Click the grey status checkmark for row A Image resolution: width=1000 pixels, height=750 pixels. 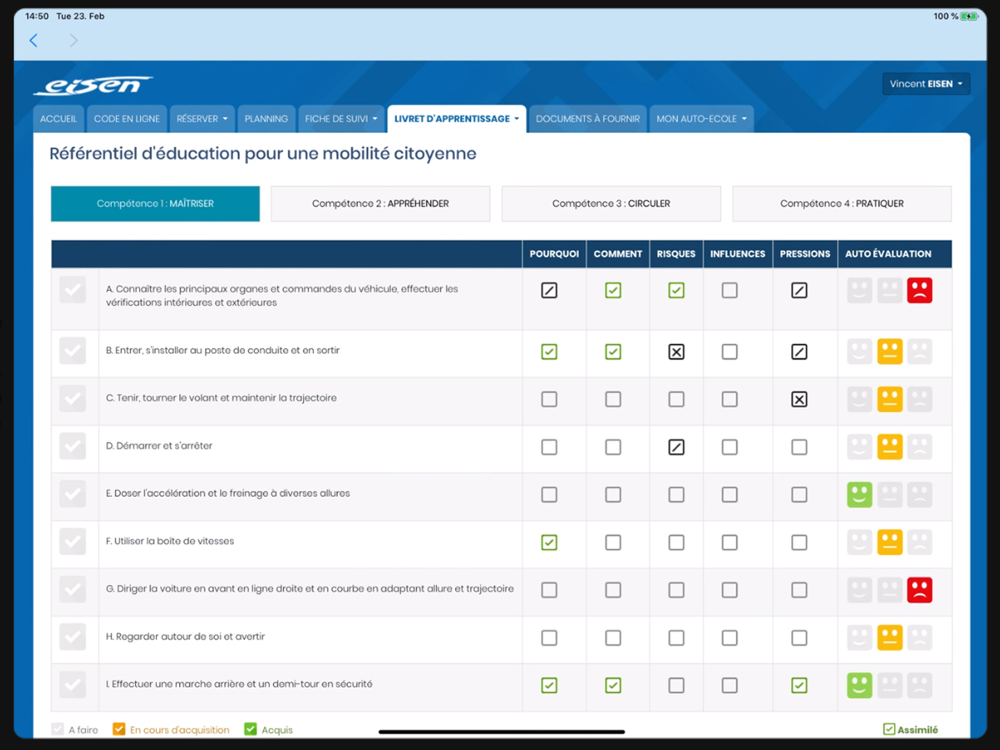[x=73, y=291]
